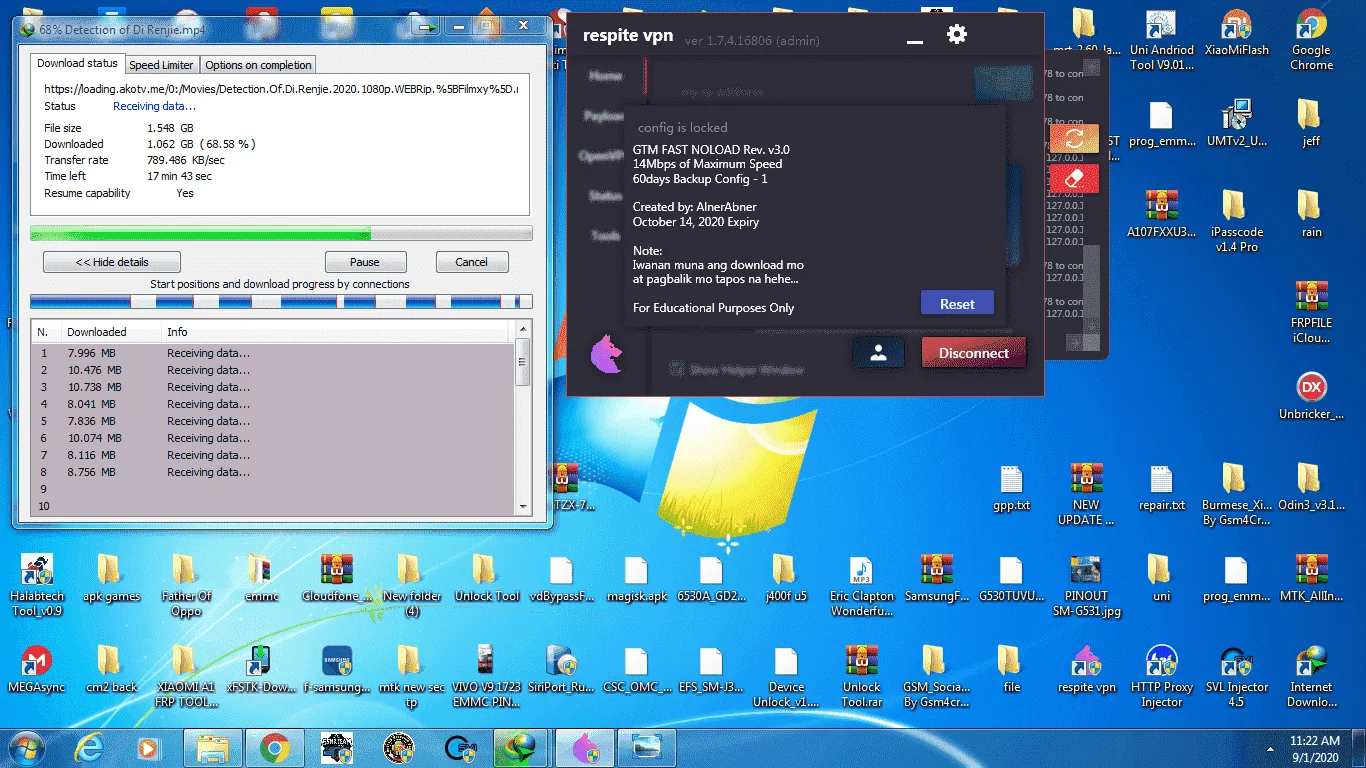This screenshot has height=768, width=1366.
Task: Open the Google Chrome desktop shortcut
Action: pyautogui.click(x=1311, y=41)
